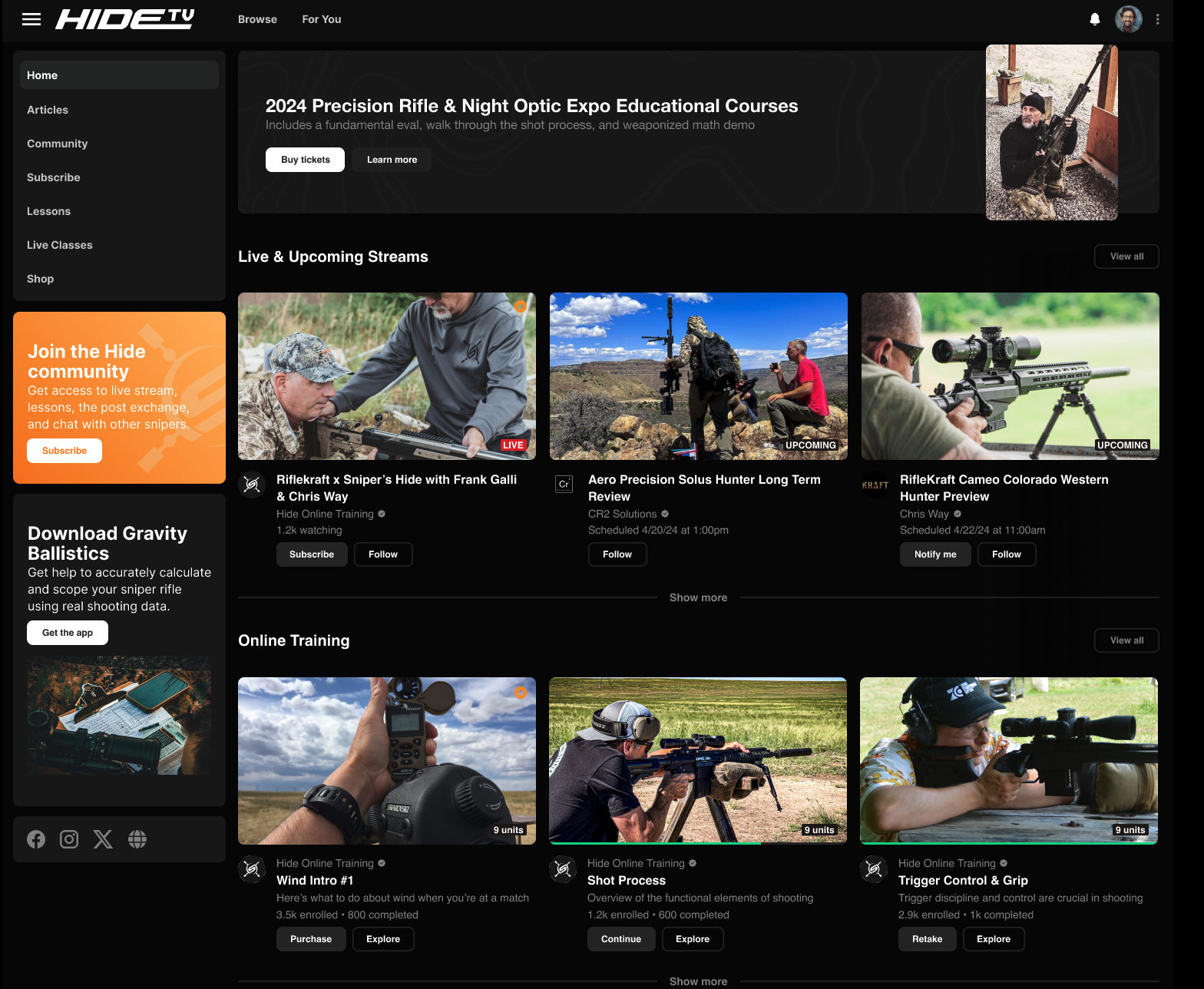Screen dimensions: 1204x989
Task: Open the vertical three-dot options menu
Action: point(1158,19)
